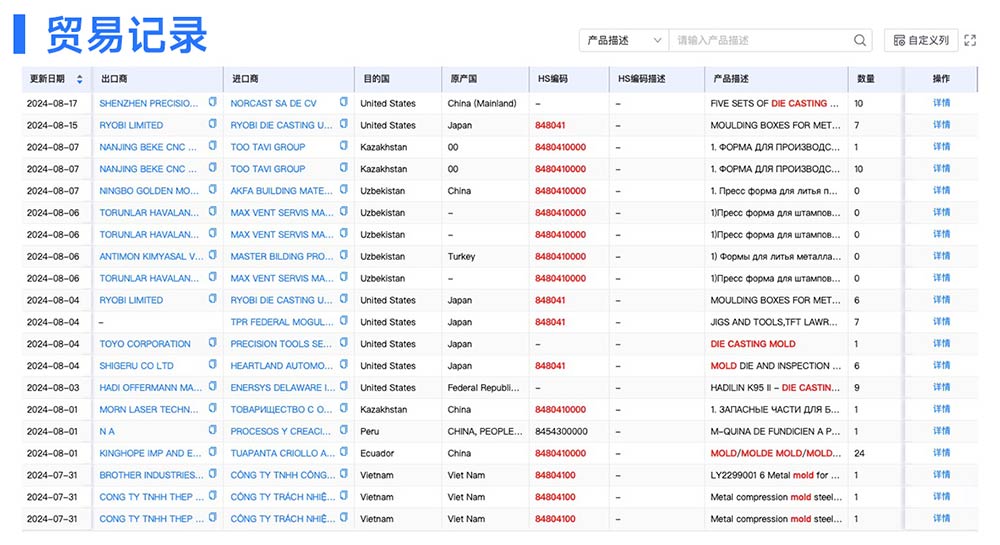Select LY2299001 6 Metal mold description

pyautogui.click(x=776, y=475)
